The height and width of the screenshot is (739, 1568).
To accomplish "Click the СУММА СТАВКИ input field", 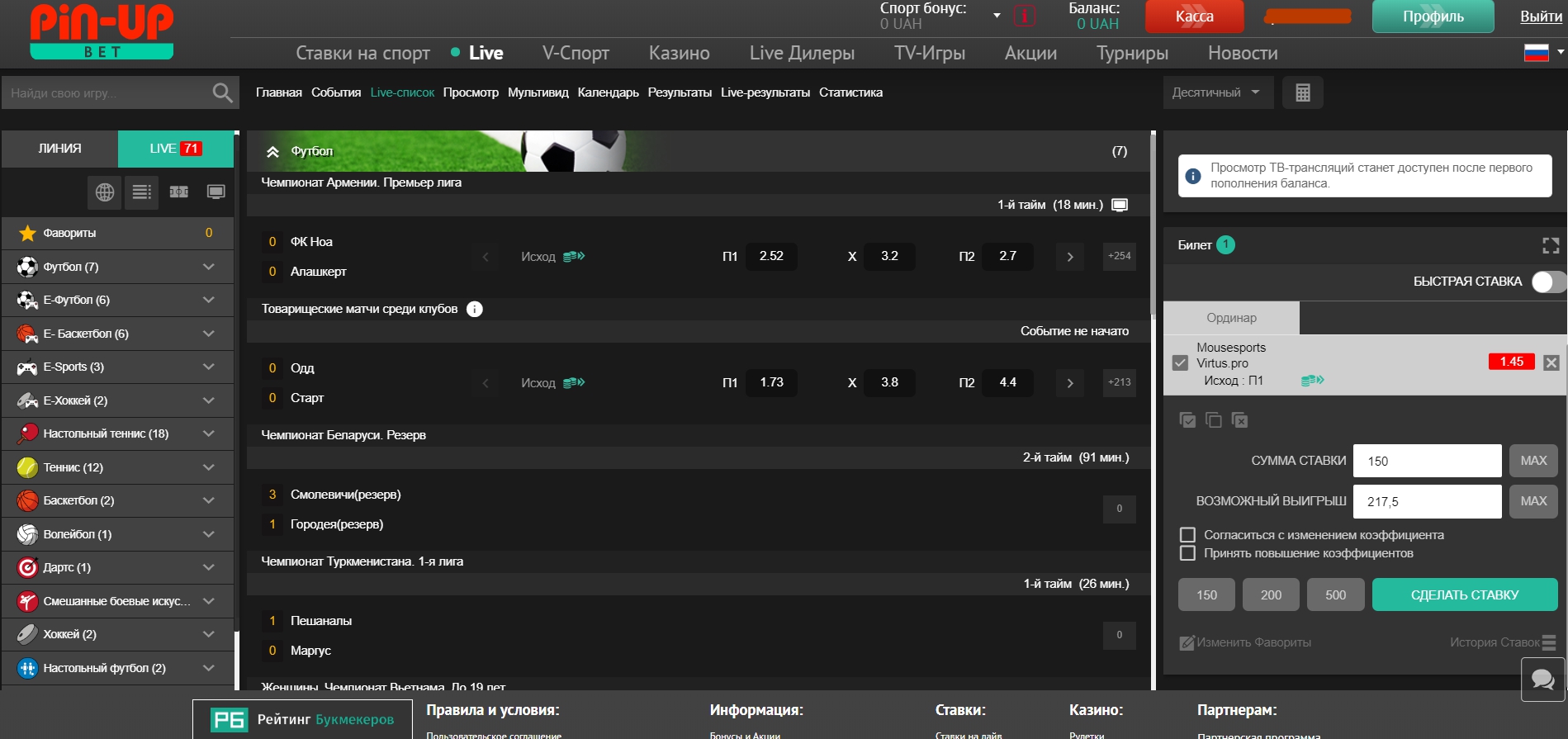I will tap(1427, 461).
